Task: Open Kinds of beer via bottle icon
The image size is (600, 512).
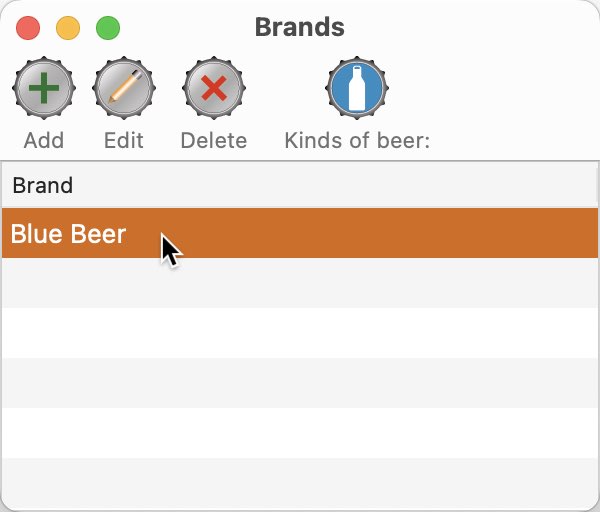Action: coord(357,88)
